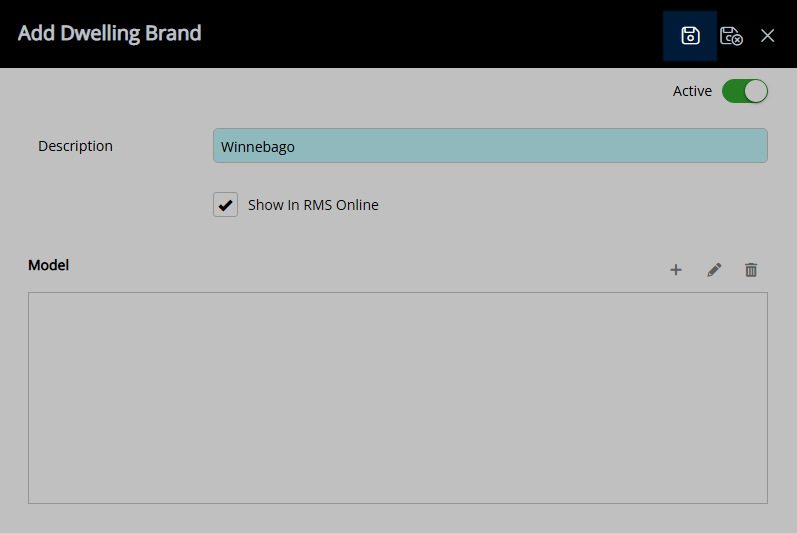Click the Save icon in header
Screen dimensions: 797x533
(x=690, y=36)
